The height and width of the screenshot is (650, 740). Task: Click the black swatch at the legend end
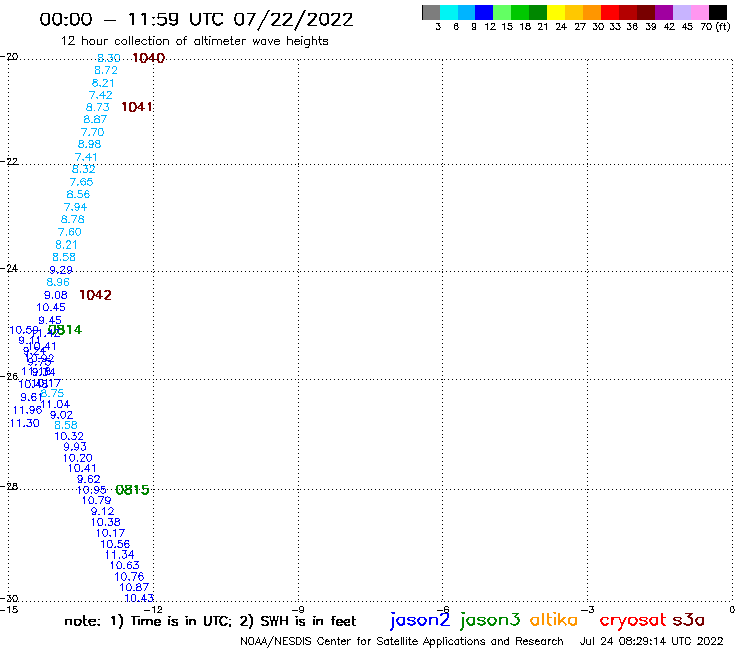(718, 13)
